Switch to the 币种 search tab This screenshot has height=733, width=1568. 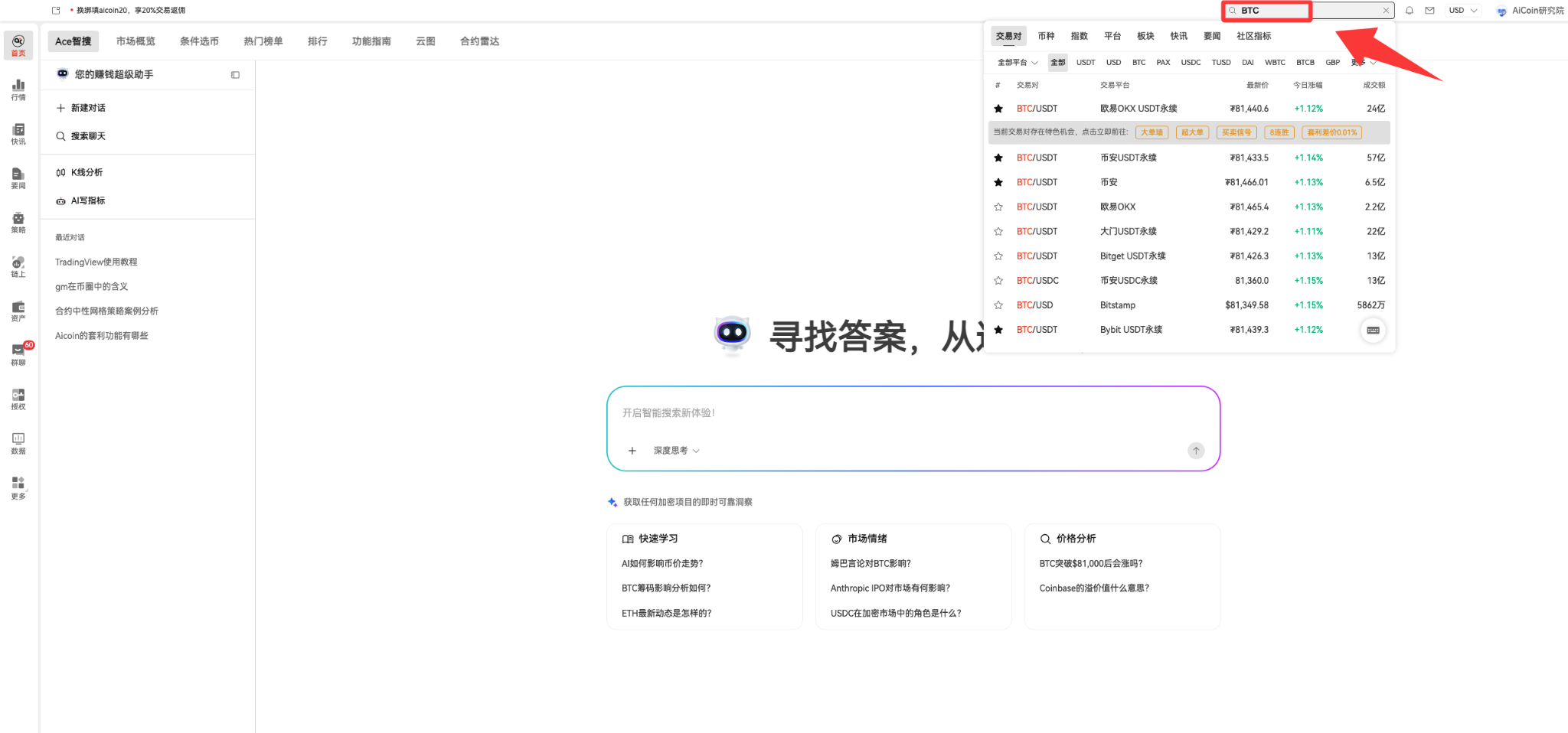[x=1046, y=36]
